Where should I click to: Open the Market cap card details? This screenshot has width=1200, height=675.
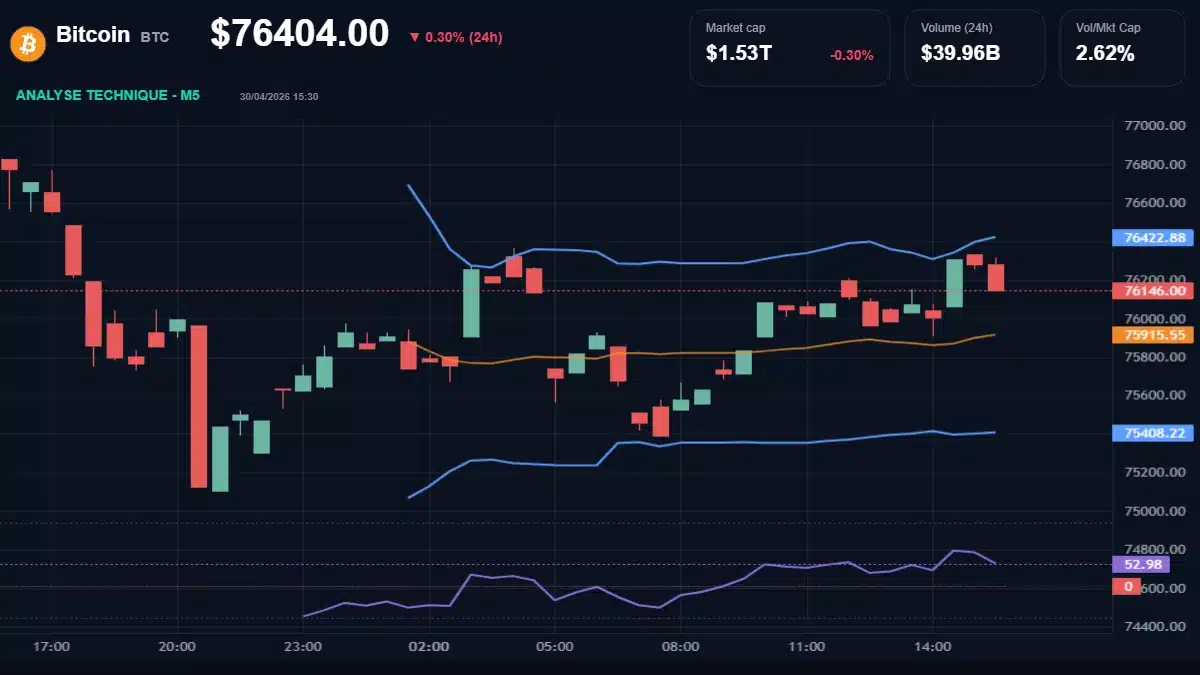click(x=789, y=46)
